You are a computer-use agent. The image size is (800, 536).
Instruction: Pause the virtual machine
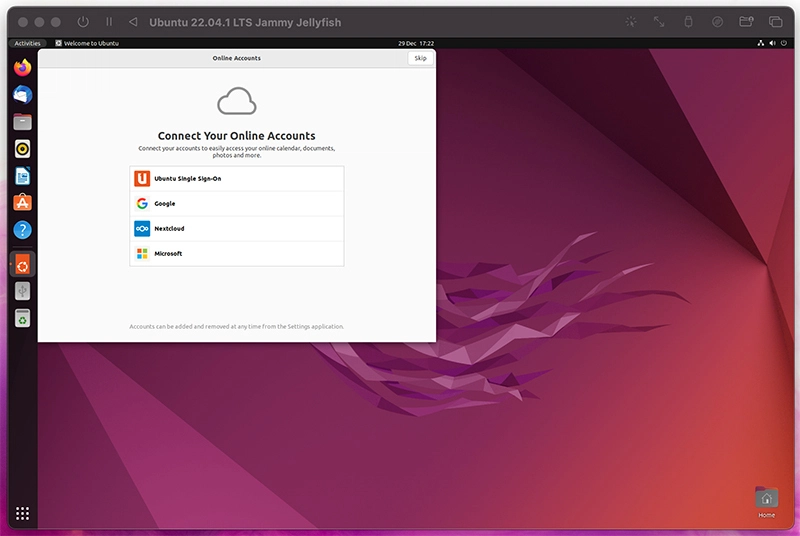109,22
